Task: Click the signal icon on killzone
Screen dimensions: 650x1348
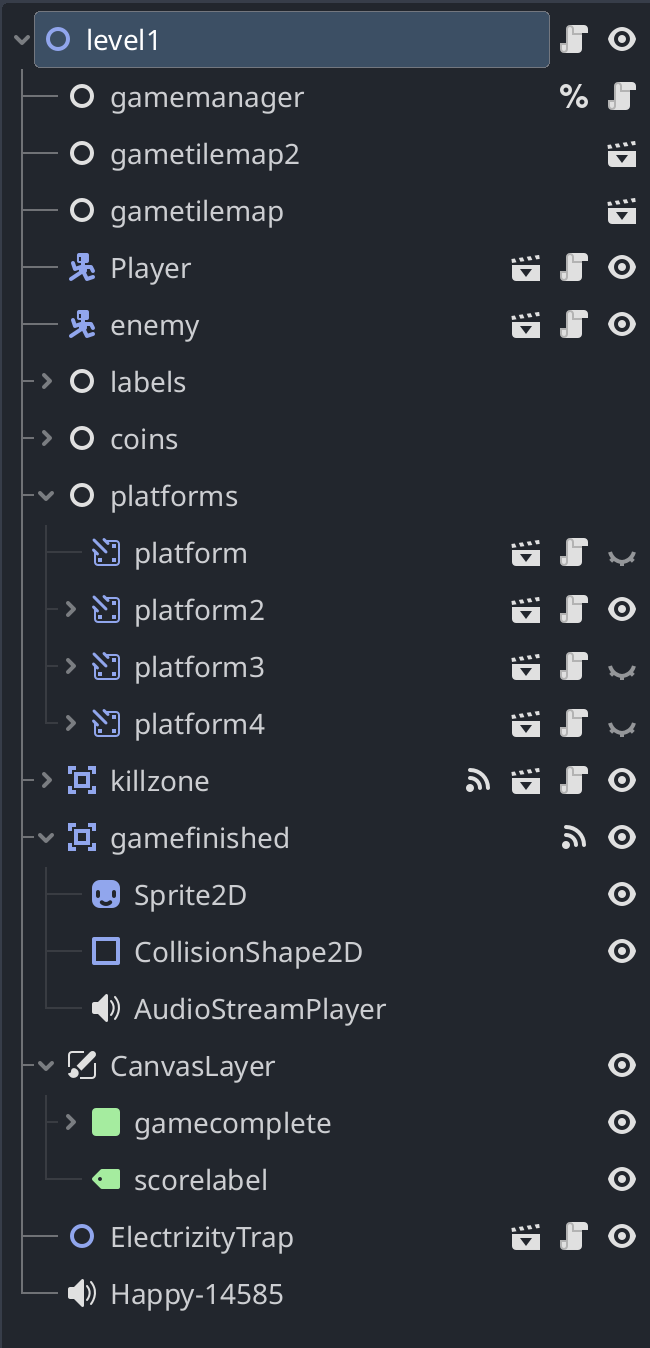Action: coord(478,781)
